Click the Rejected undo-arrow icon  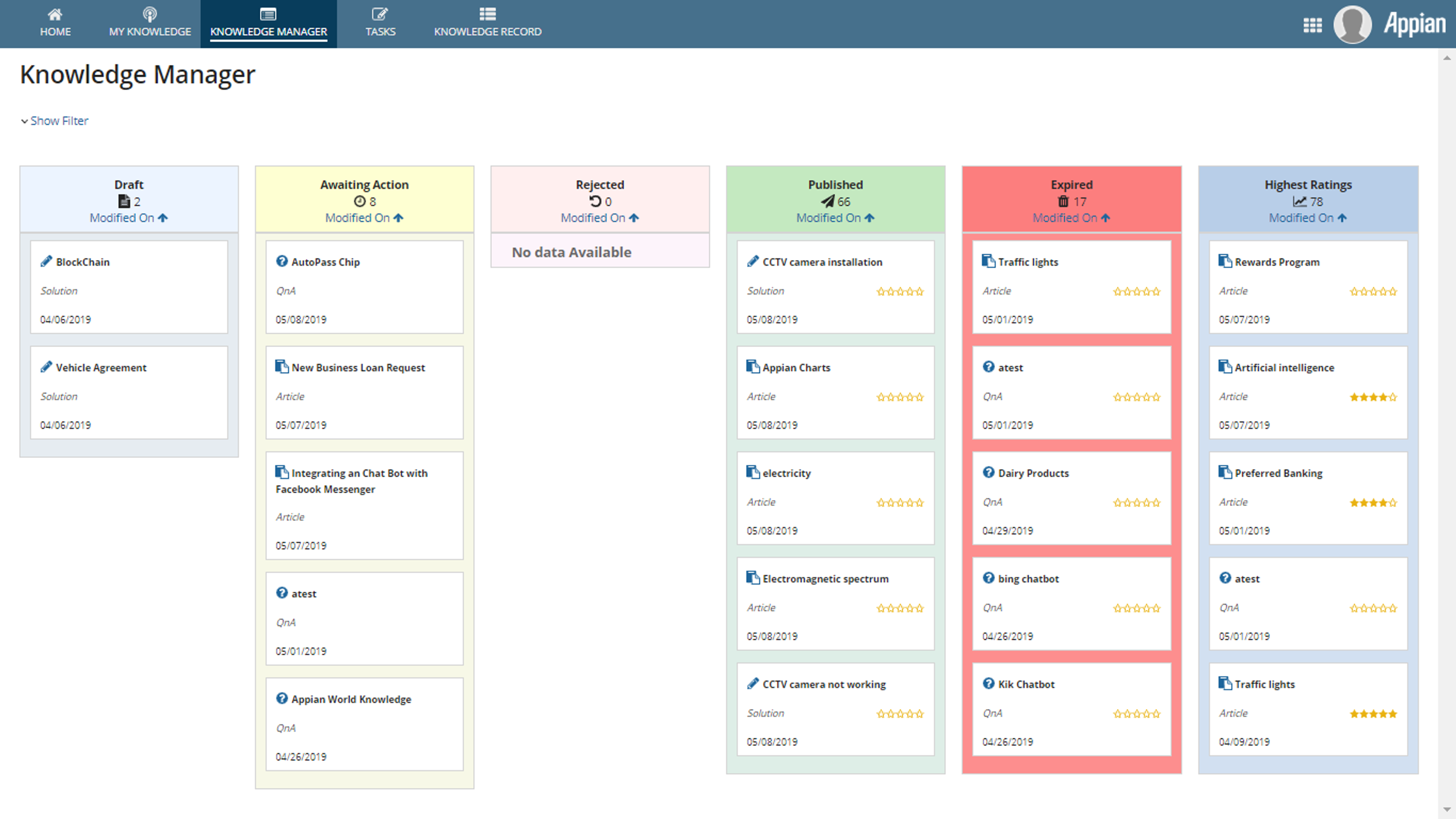595,201
